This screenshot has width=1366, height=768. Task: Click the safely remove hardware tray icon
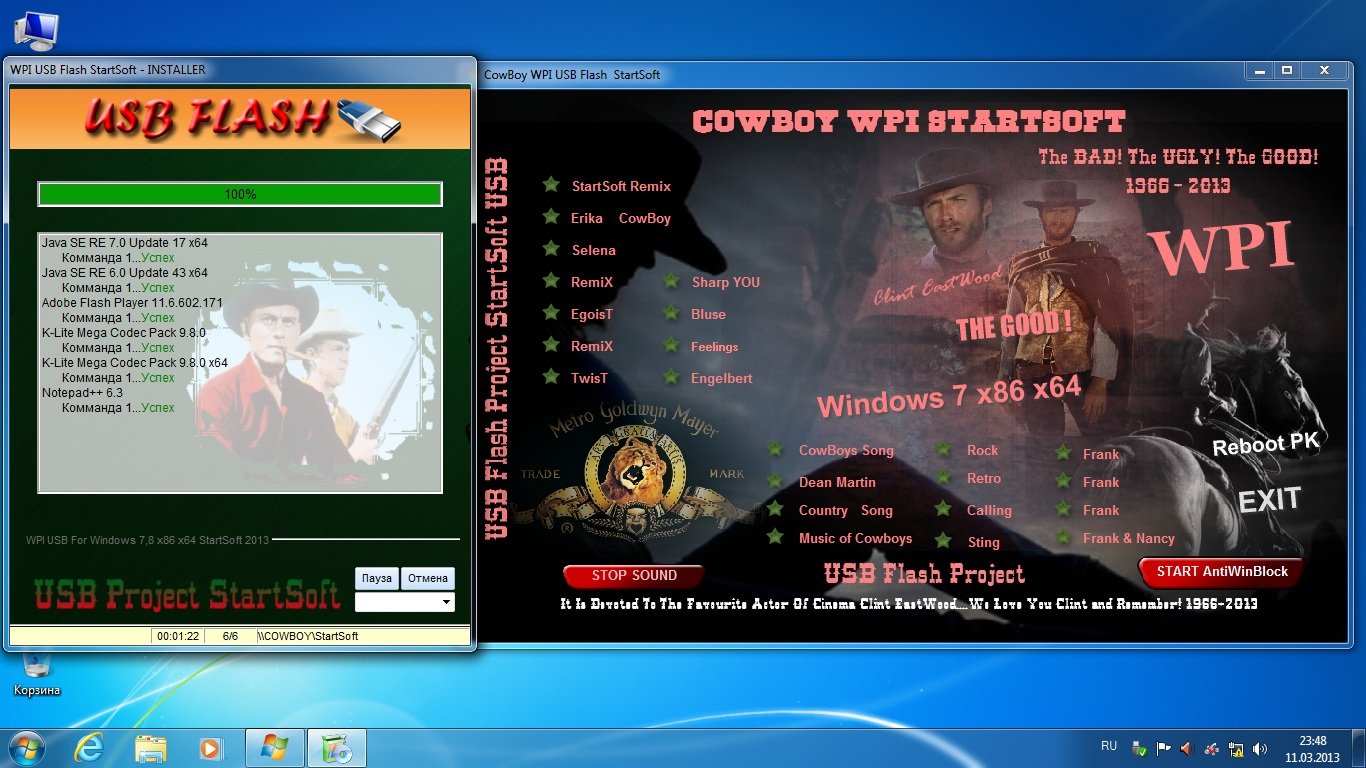1139,748
